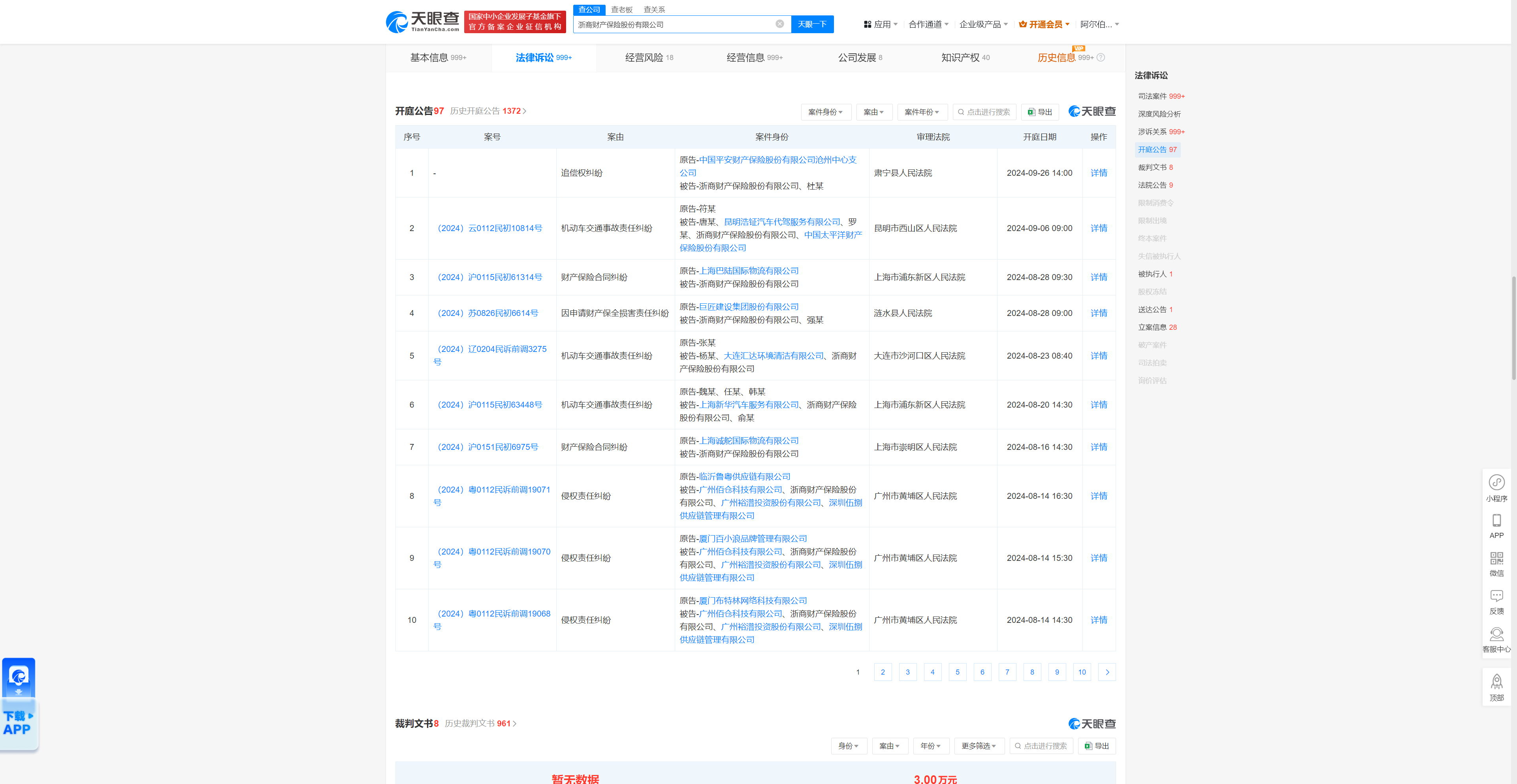Click next page arrow in pagination

click(x=1107, y=672)
